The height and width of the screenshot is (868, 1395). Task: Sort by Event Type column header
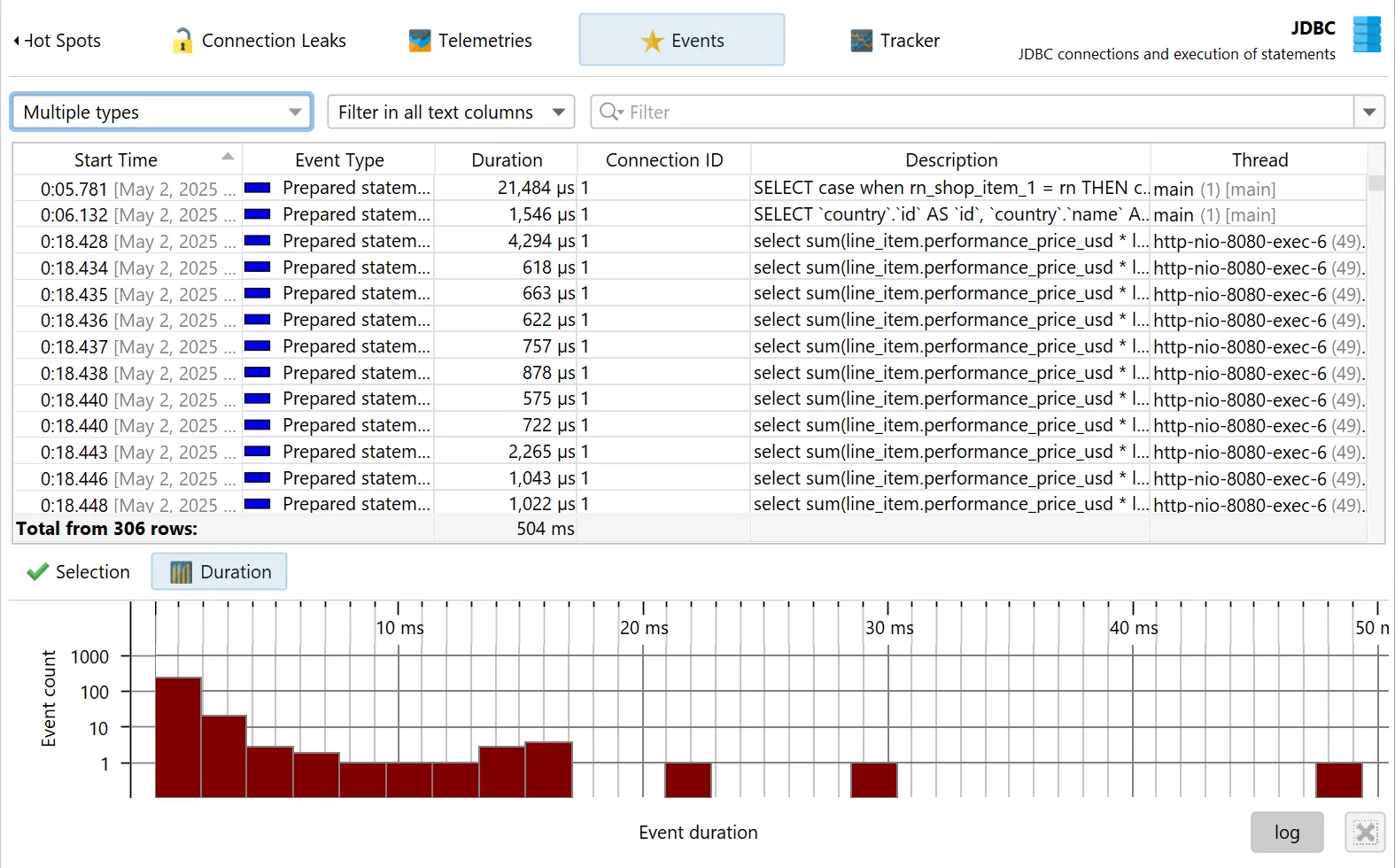click(339, 160)
